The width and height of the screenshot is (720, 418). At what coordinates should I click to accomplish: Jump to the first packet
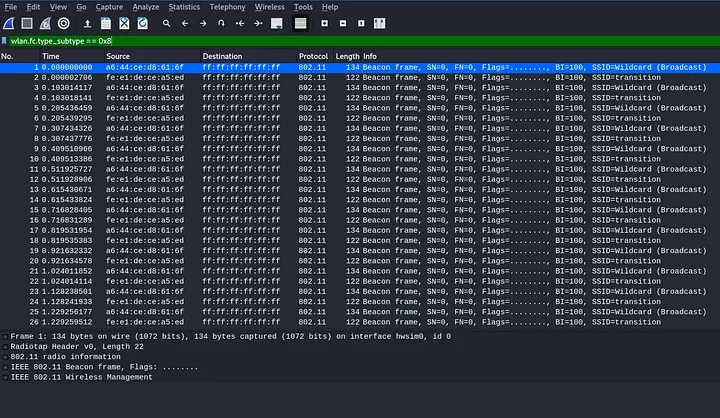click(x=240, y=22)
